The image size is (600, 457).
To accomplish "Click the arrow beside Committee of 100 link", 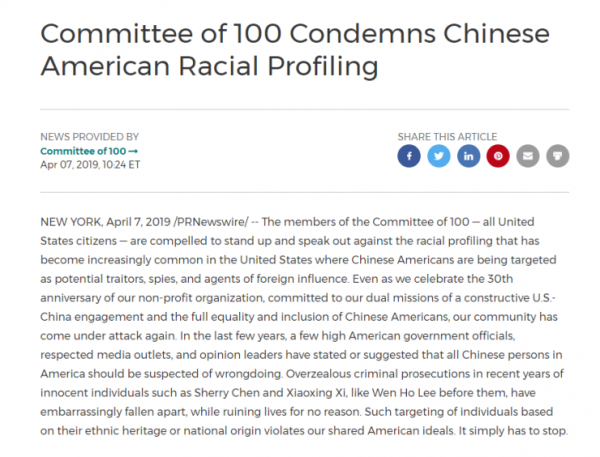I will 133,151.
